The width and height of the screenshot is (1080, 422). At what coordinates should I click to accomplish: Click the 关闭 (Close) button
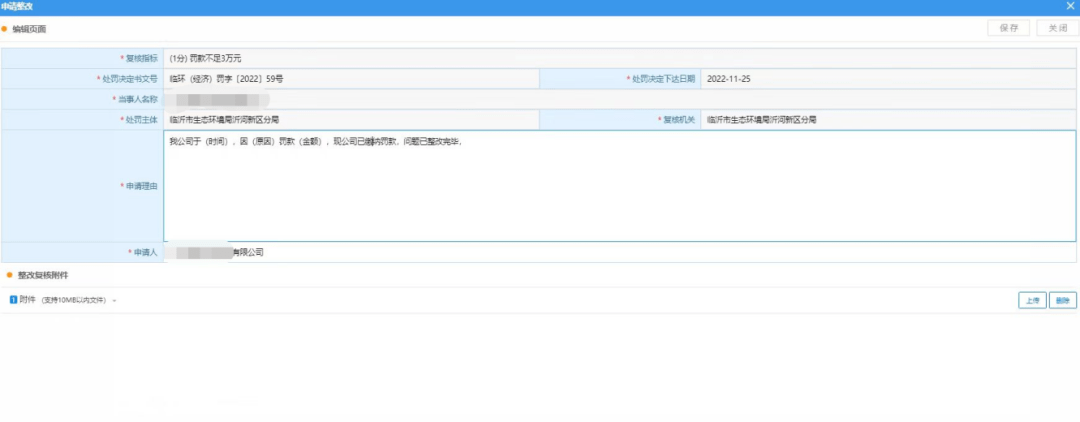coord(1056,28)
